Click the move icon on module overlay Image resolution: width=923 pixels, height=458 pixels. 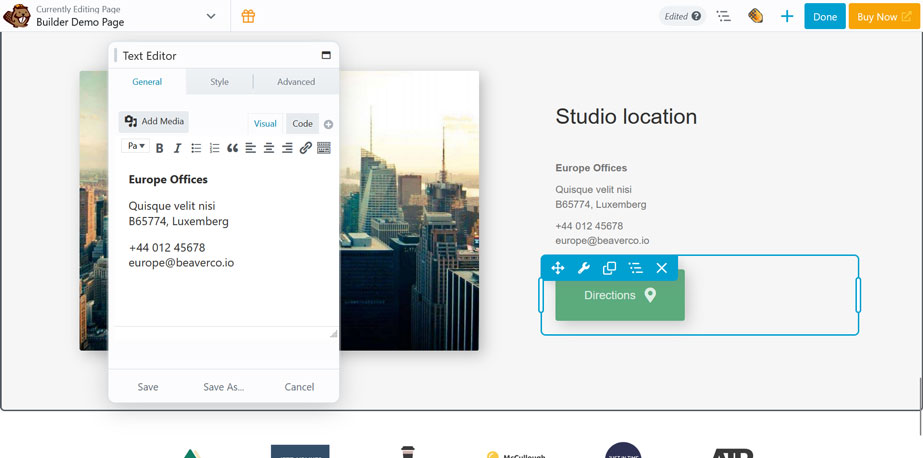pos(557,268)
